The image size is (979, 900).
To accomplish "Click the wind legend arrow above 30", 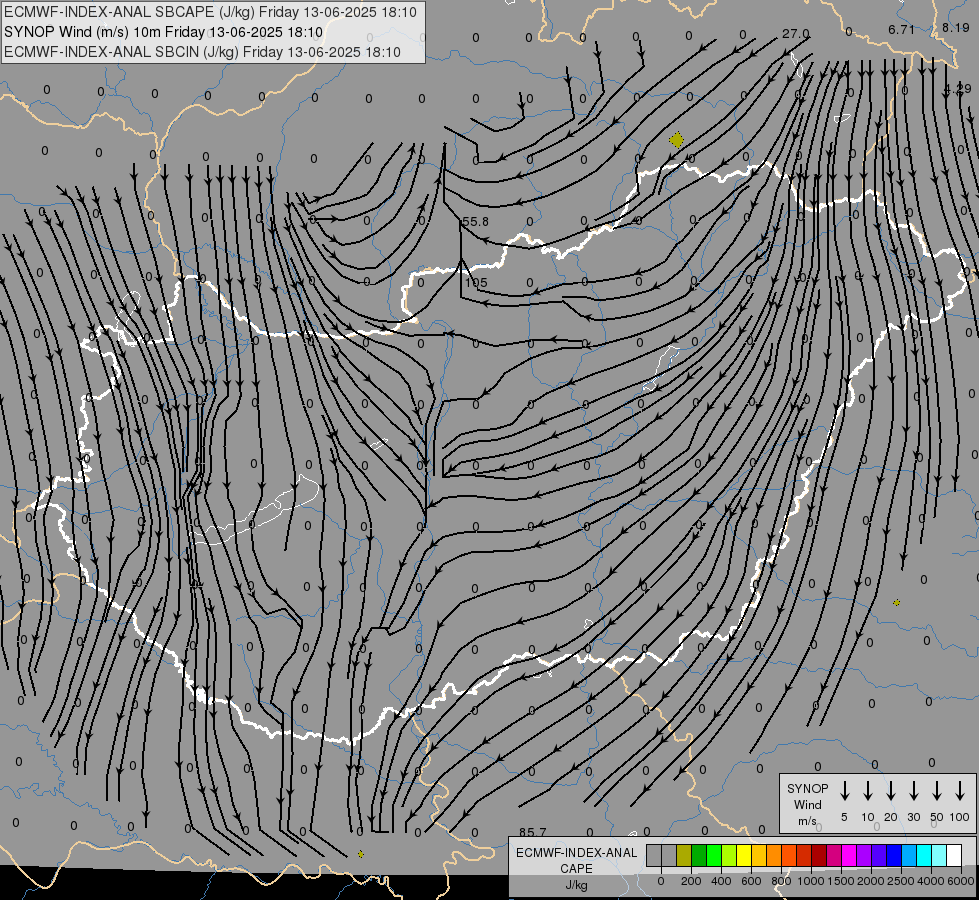I will coord(914,791).
